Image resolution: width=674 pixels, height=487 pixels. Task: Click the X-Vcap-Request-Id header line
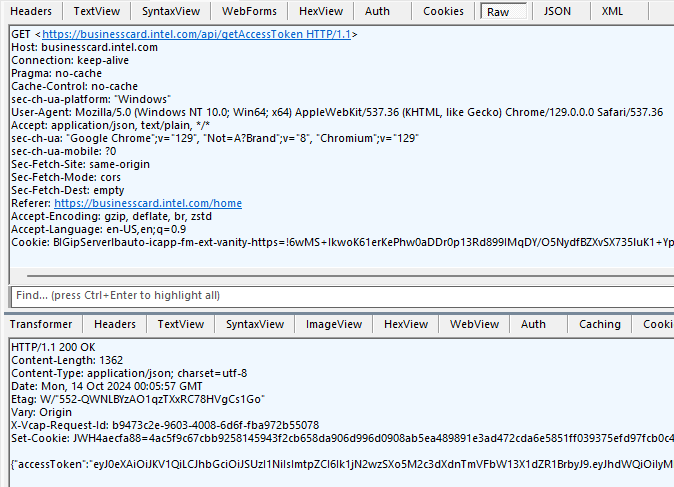coord(165,425)
